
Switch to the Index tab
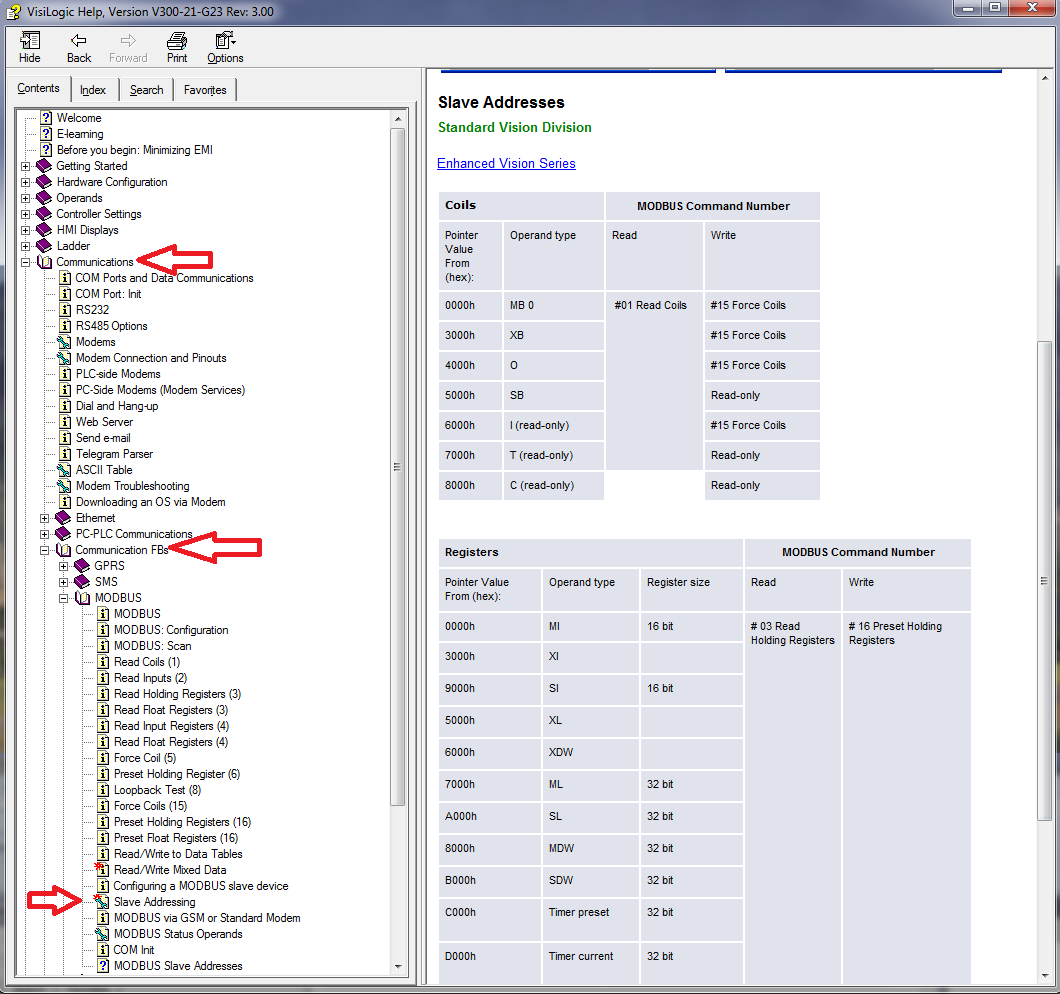(93, 90)
